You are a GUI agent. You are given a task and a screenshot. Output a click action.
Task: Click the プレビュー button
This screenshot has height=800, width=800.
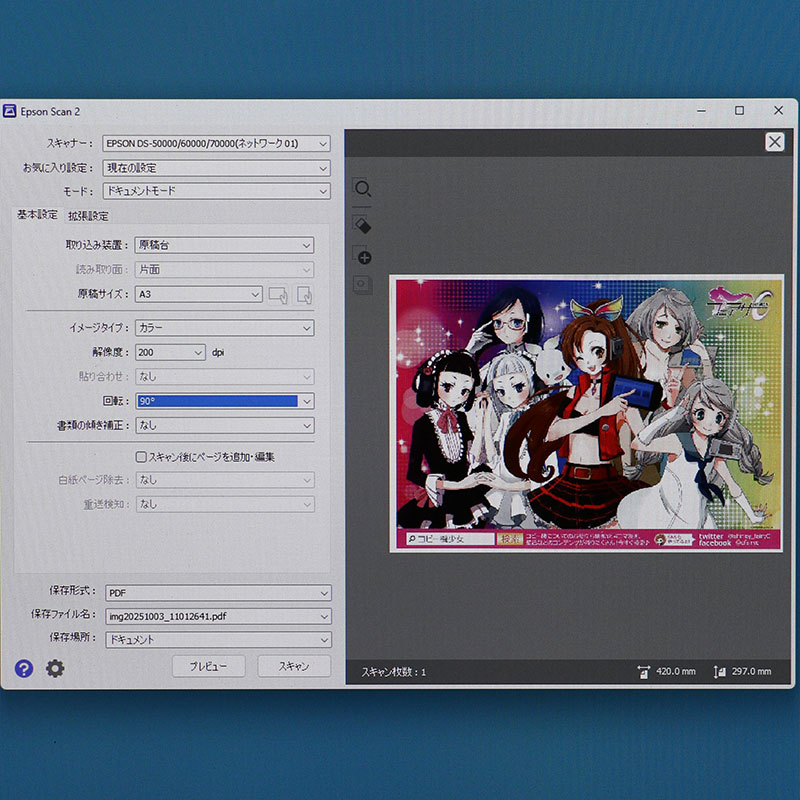point(208,666)
